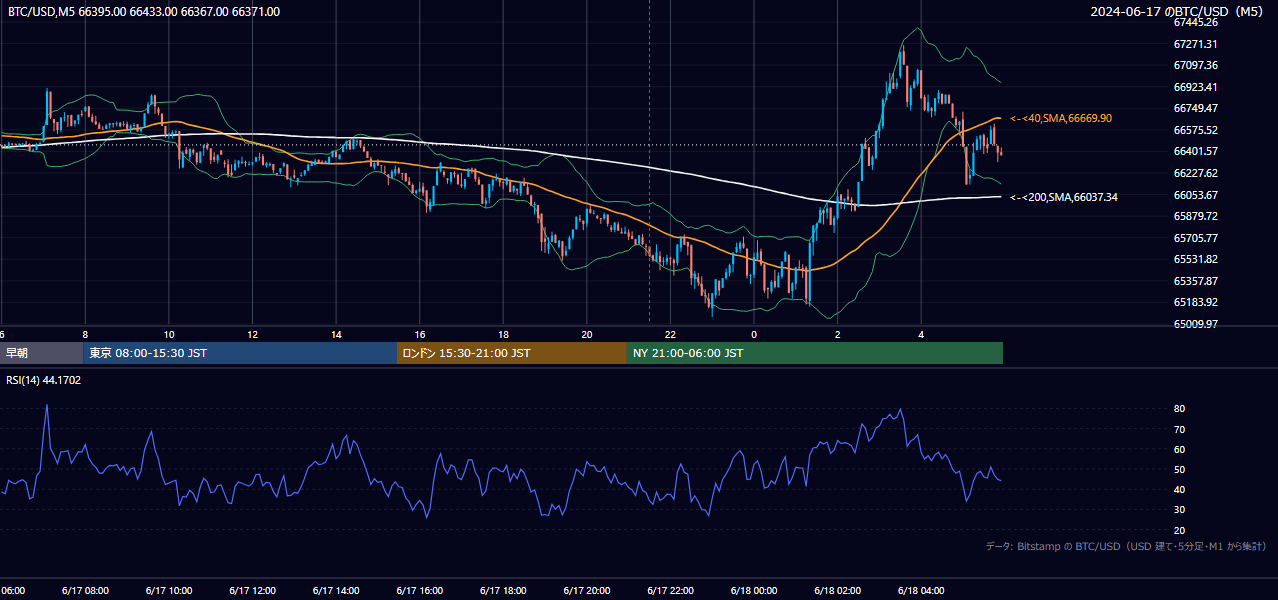Click hour tick 8 below the price chart
Viewport: 1278px width, 600px height.
tap(85, 334)
